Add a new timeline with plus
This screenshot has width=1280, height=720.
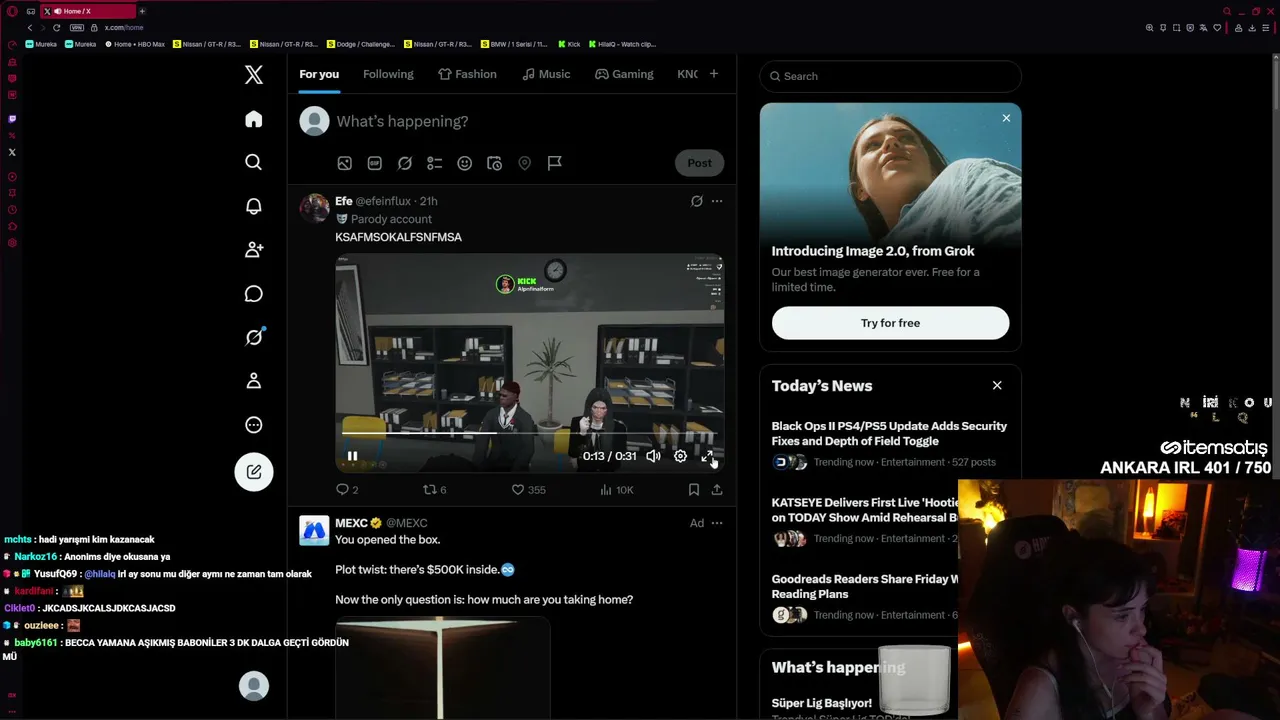point(714,74)
